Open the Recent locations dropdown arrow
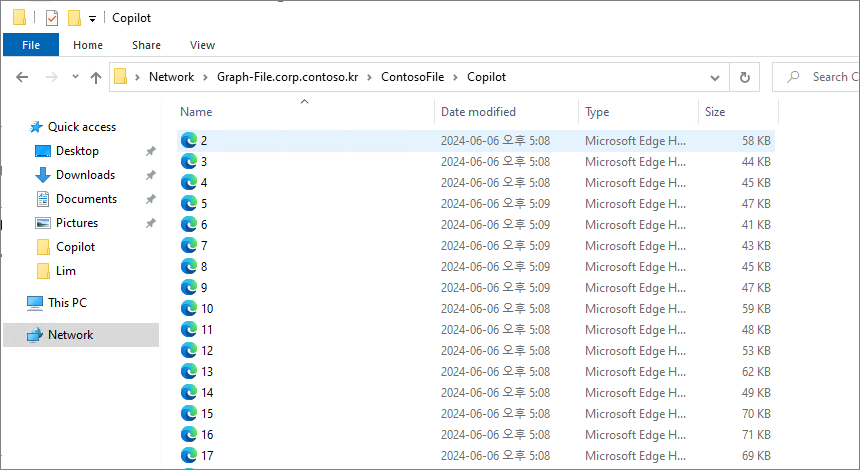This screenshot has height=470, width=860. 75,77
